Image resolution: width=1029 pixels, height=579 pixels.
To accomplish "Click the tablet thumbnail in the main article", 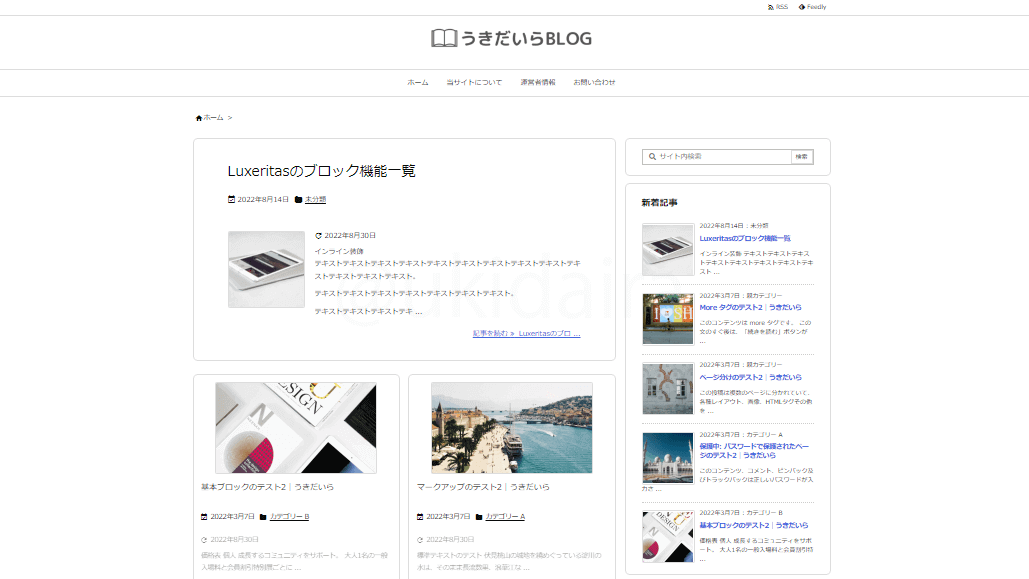I will point(266,269).
